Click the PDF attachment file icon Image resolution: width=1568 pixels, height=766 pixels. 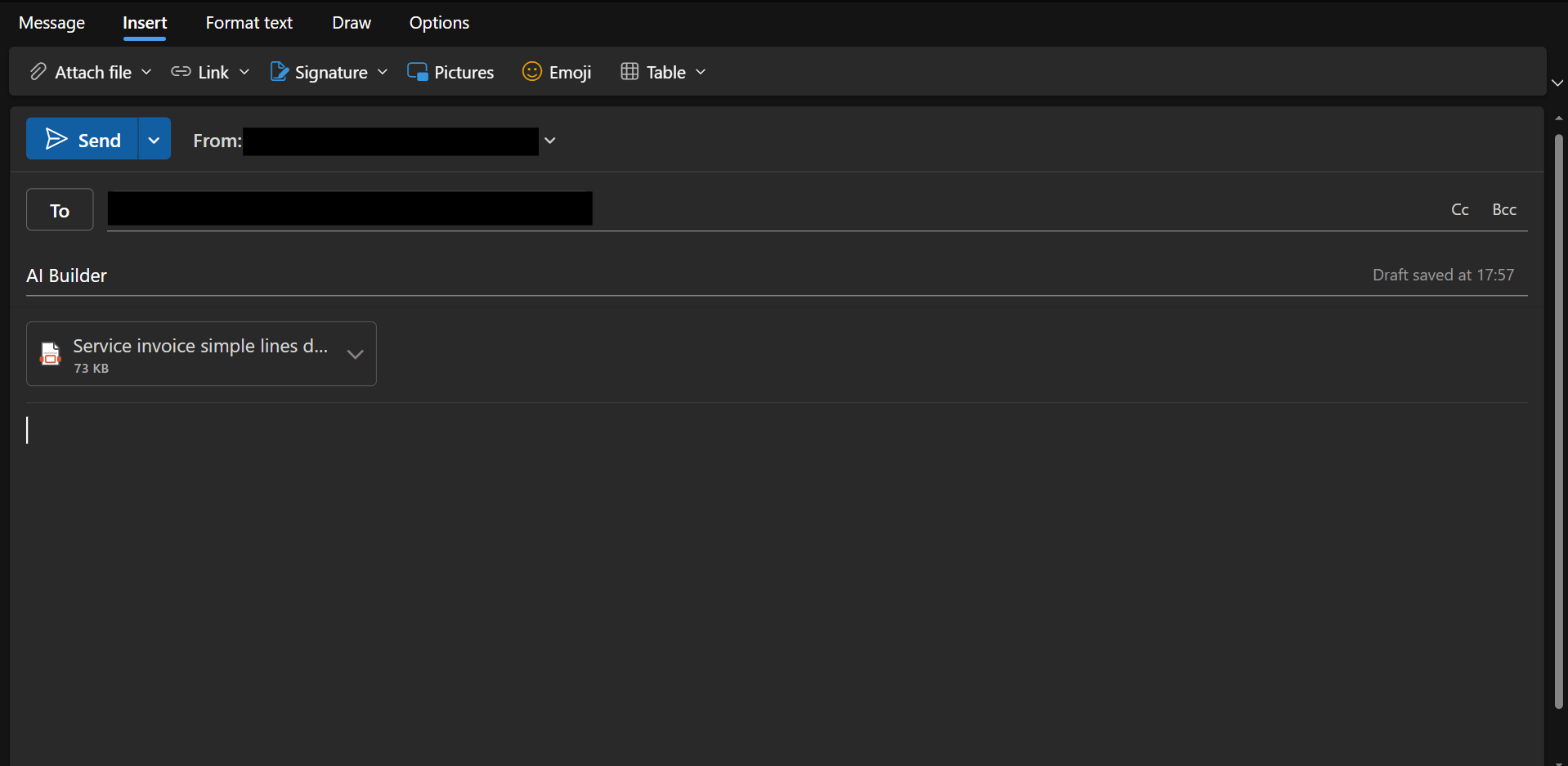click(51, 354)
